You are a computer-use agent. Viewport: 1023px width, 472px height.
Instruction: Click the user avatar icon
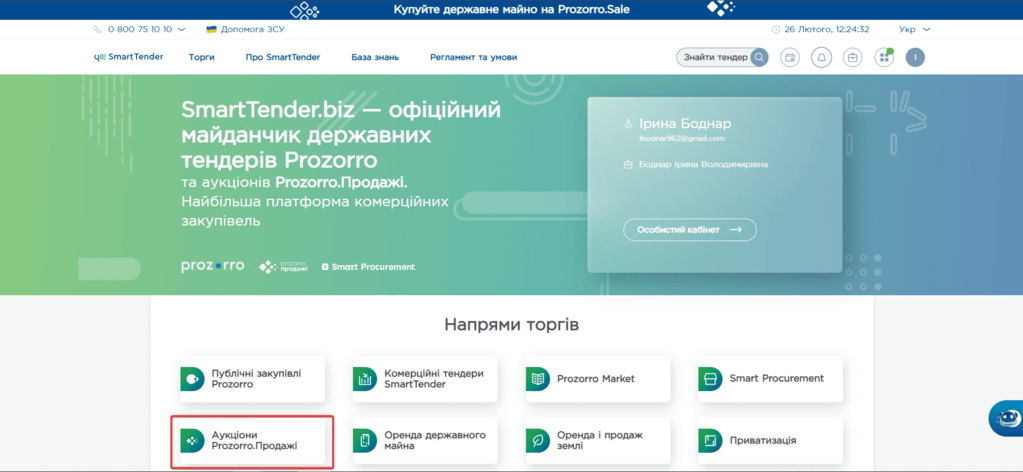[x=914, y=58]
